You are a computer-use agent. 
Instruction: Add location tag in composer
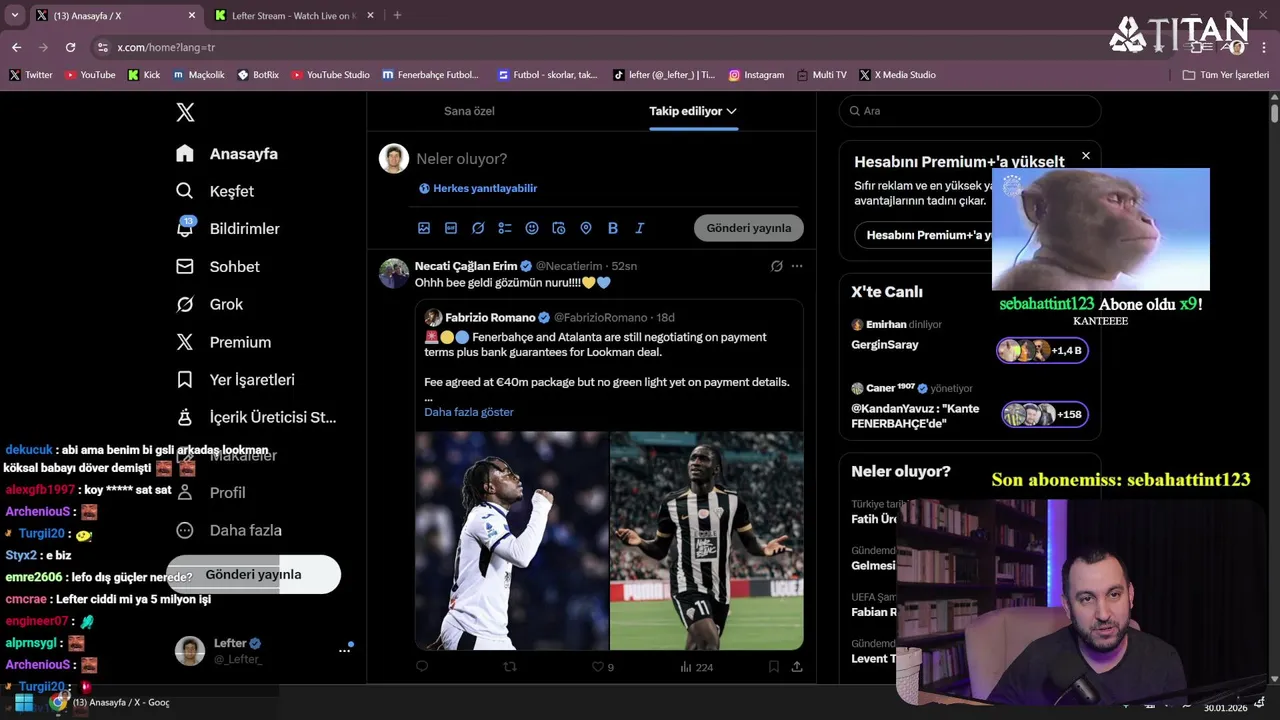point(586,228)
